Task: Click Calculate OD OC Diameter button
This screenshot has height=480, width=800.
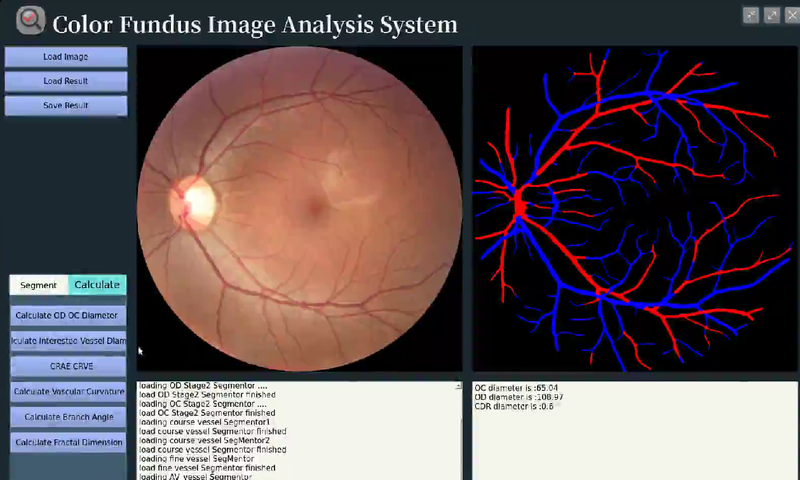Action: tap(68, 316)
